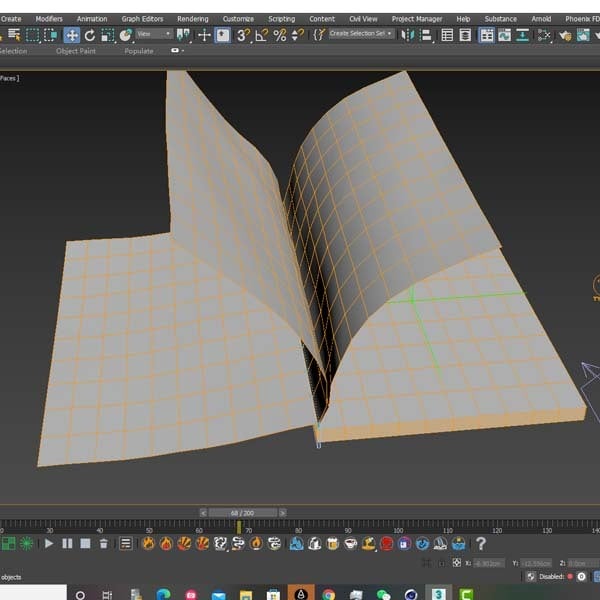The height and width of the screenshot is (600, 600).
Task: Toggle absolute transform type-in mode
Action: pos(457,563)
